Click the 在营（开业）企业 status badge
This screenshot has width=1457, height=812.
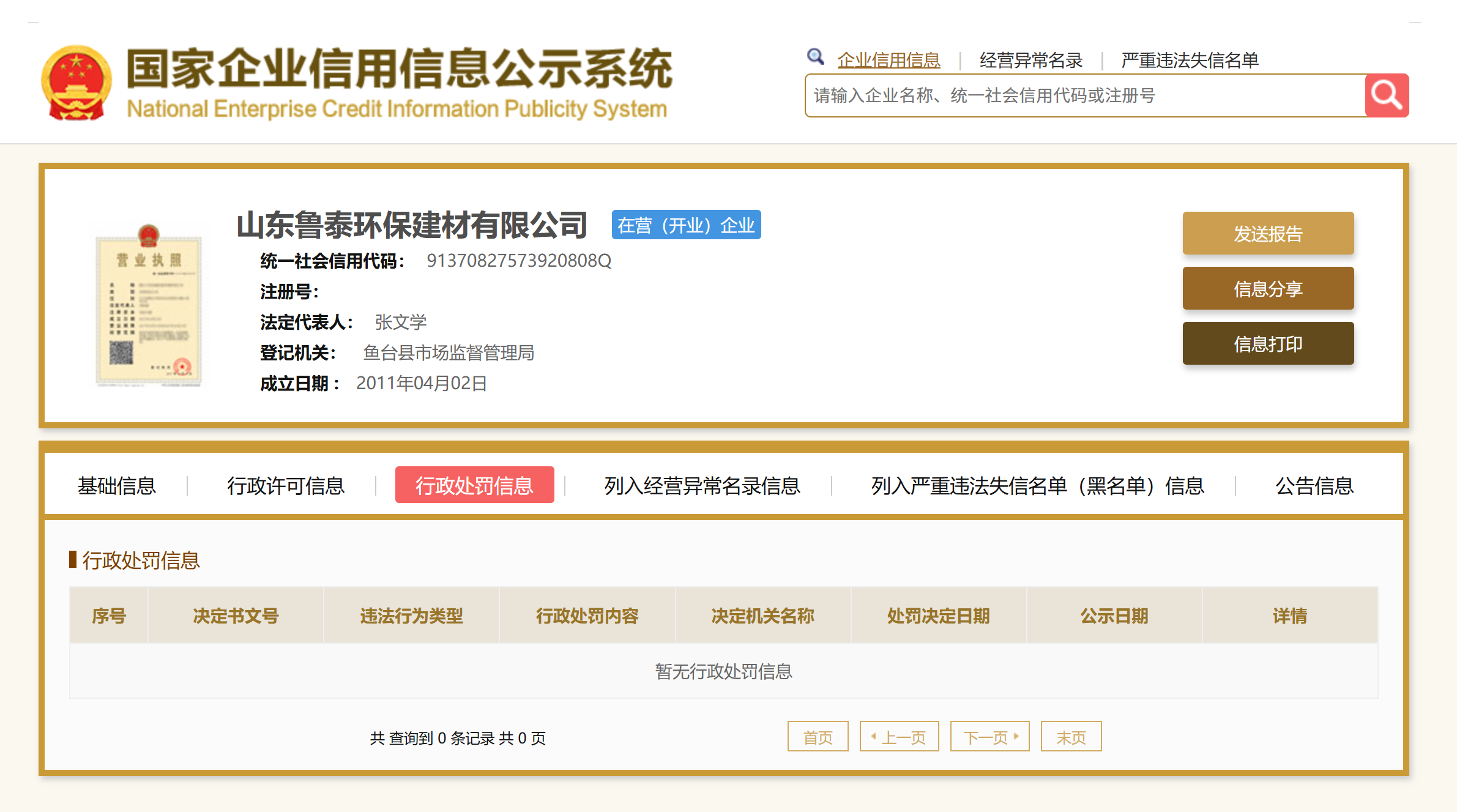point(686,225)
